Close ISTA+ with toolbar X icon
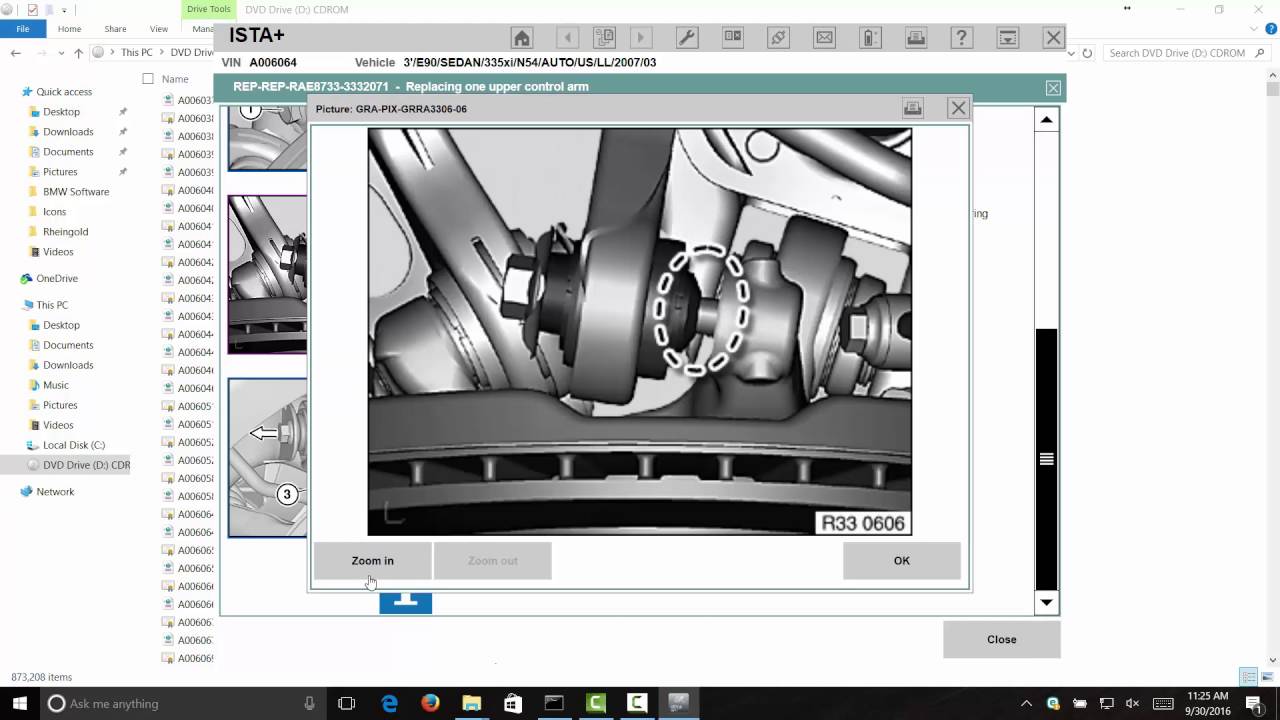 click(x=1053, y=38)
